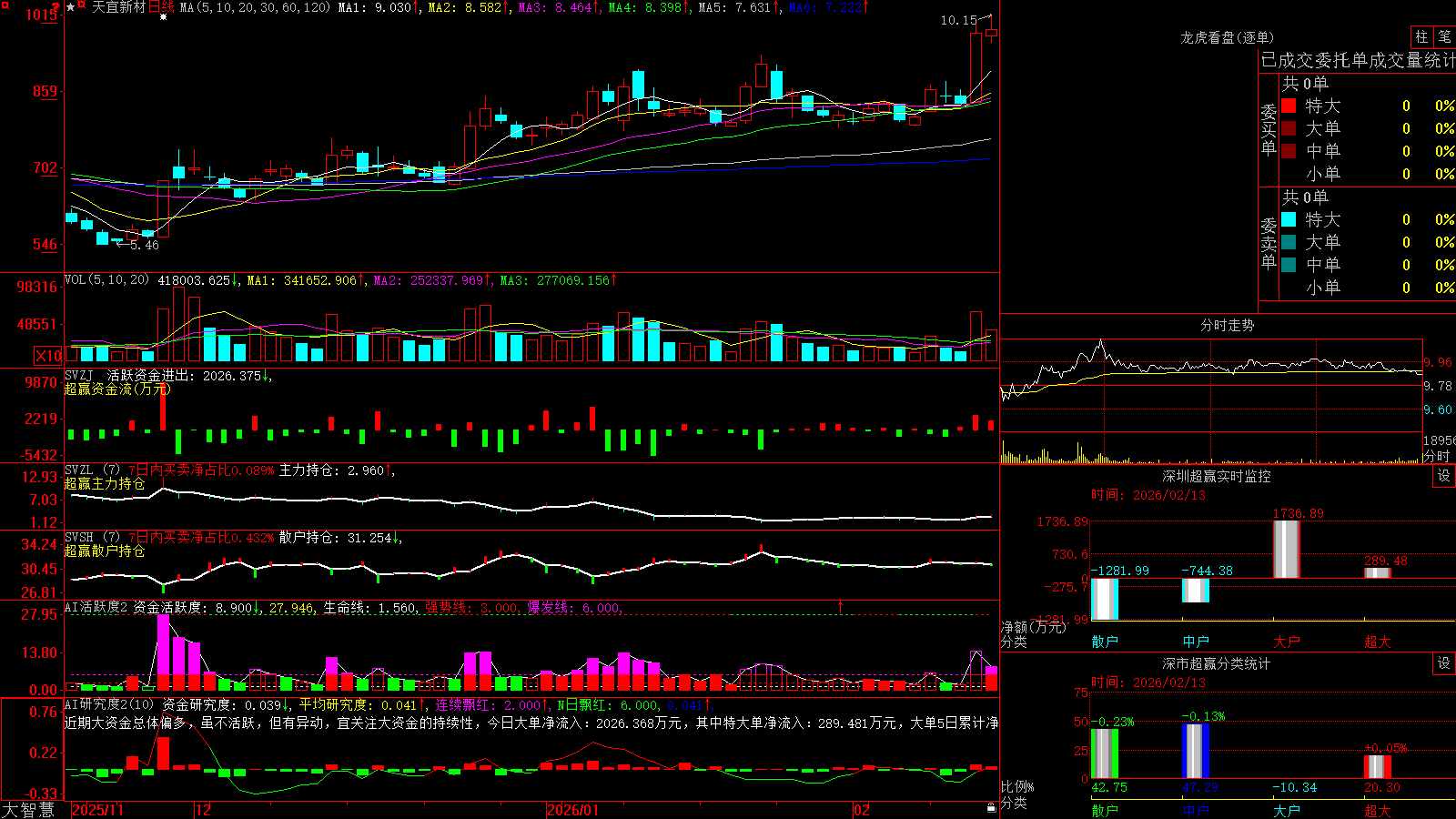The height and width of the screenshot is (819, 1456).
Task: Click the red 20.30 超大 bar in 分类统计
Action: 1378,766
